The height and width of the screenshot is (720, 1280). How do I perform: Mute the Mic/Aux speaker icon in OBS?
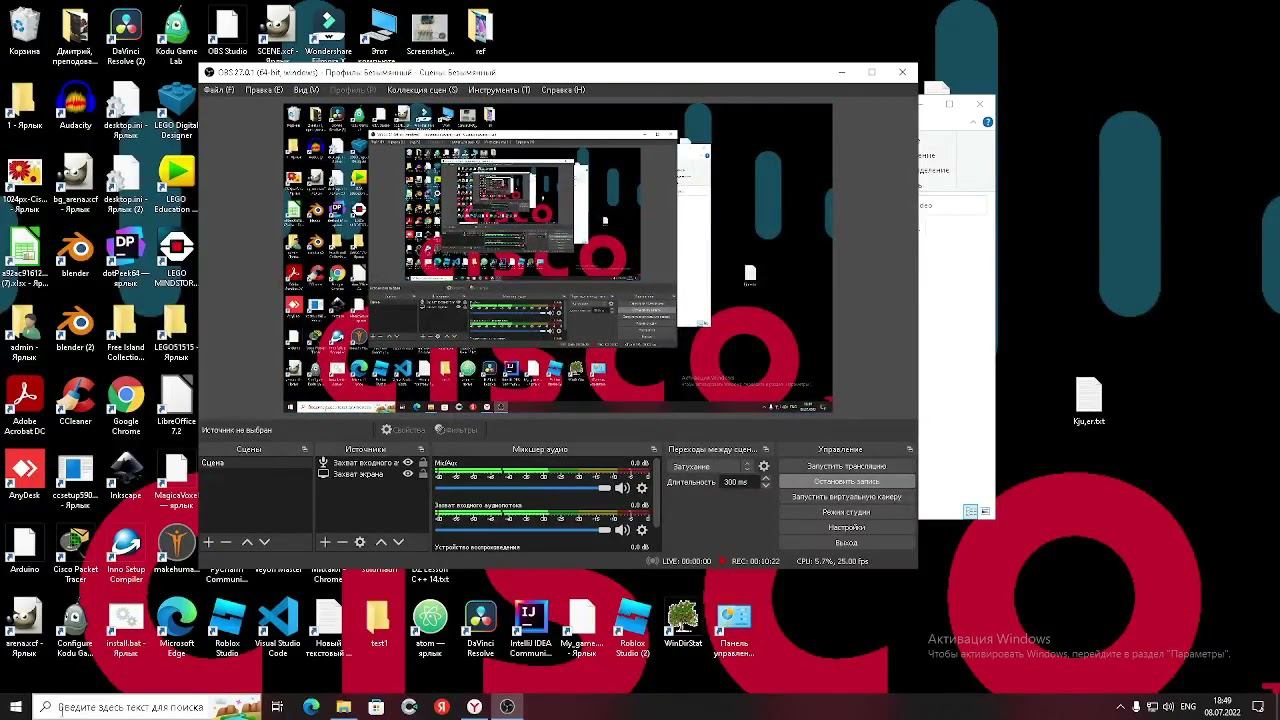coord(622,488)
